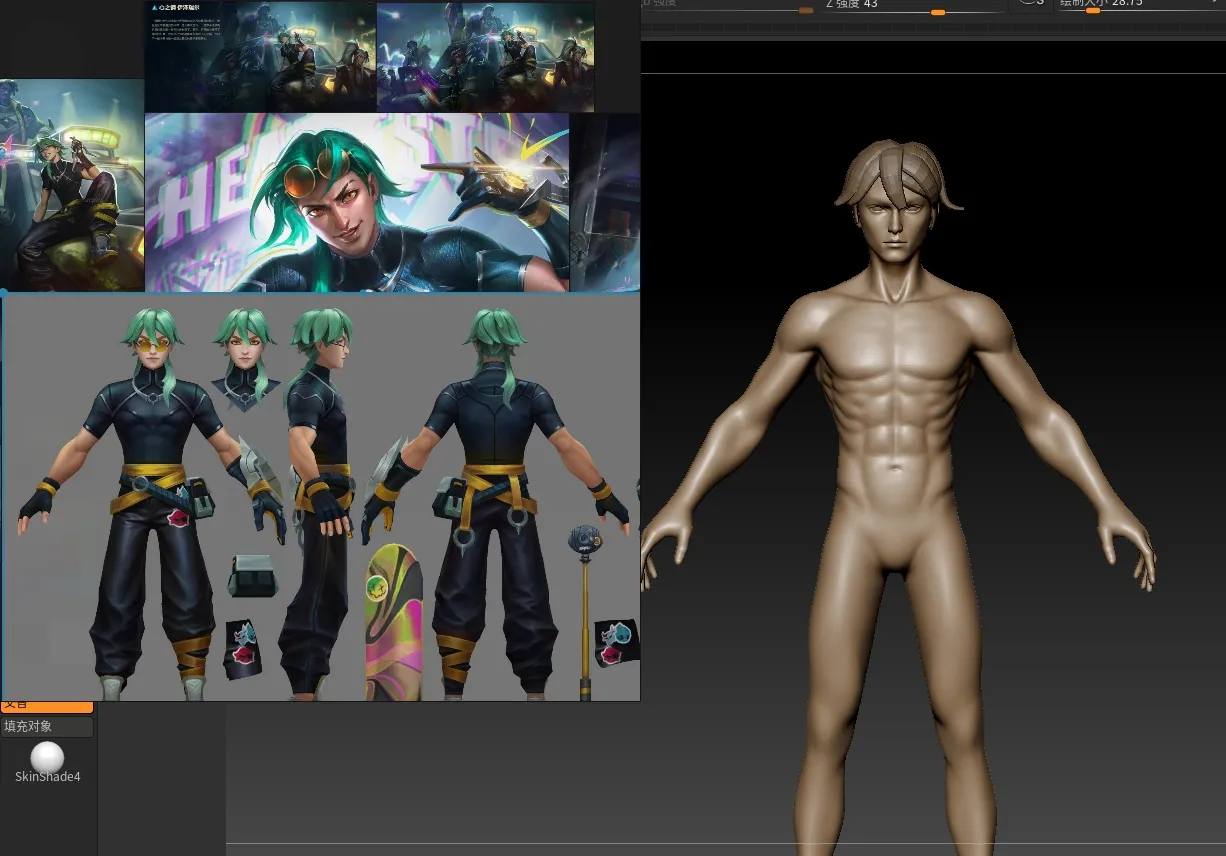Adjust the Z 强度 intensity slider handle
Viewport: 1226px width, 856px height.
937,12
